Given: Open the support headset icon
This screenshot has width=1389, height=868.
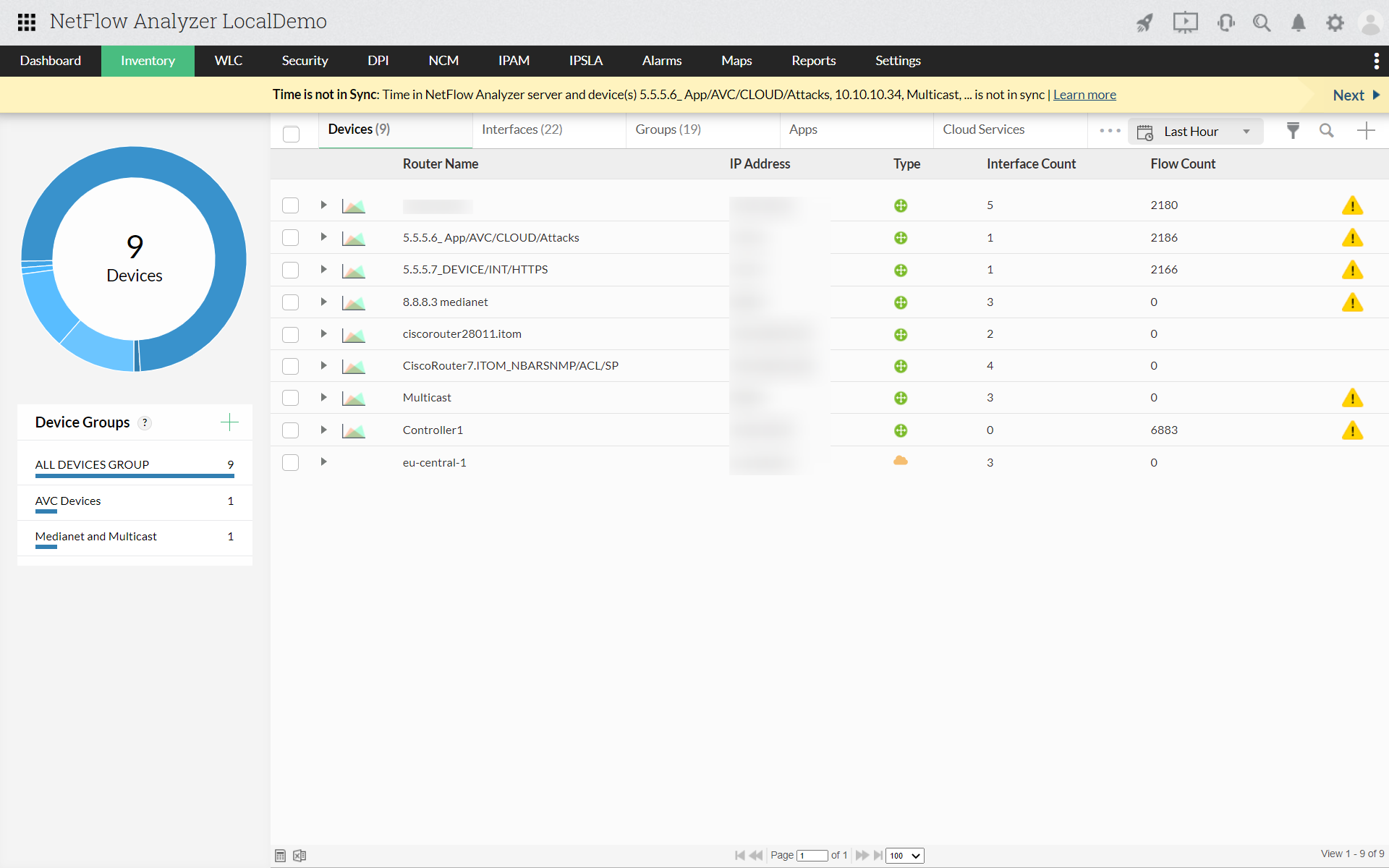Looking at the screenshot, I should (1226, 22).
